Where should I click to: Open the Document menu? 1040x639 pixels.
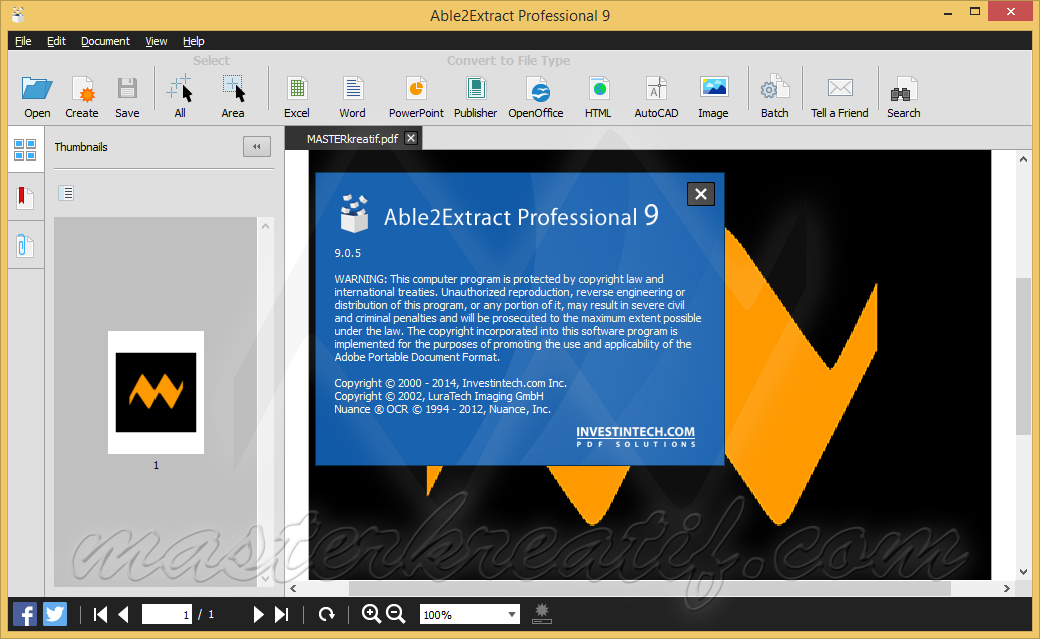105,41
